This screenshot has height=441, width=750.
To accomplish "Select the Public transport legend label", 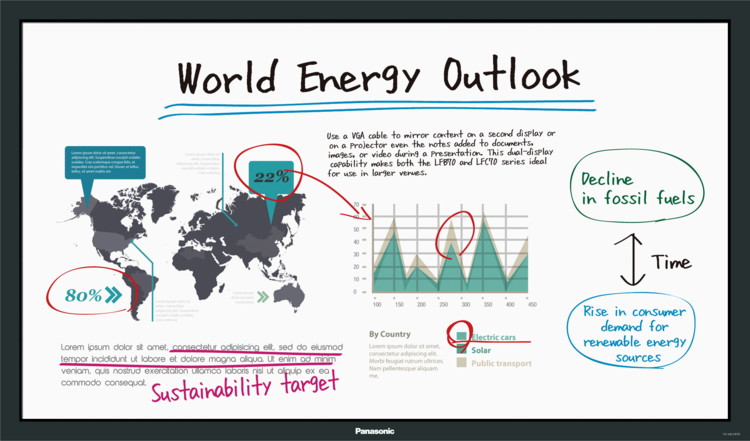I will [502, 362].
